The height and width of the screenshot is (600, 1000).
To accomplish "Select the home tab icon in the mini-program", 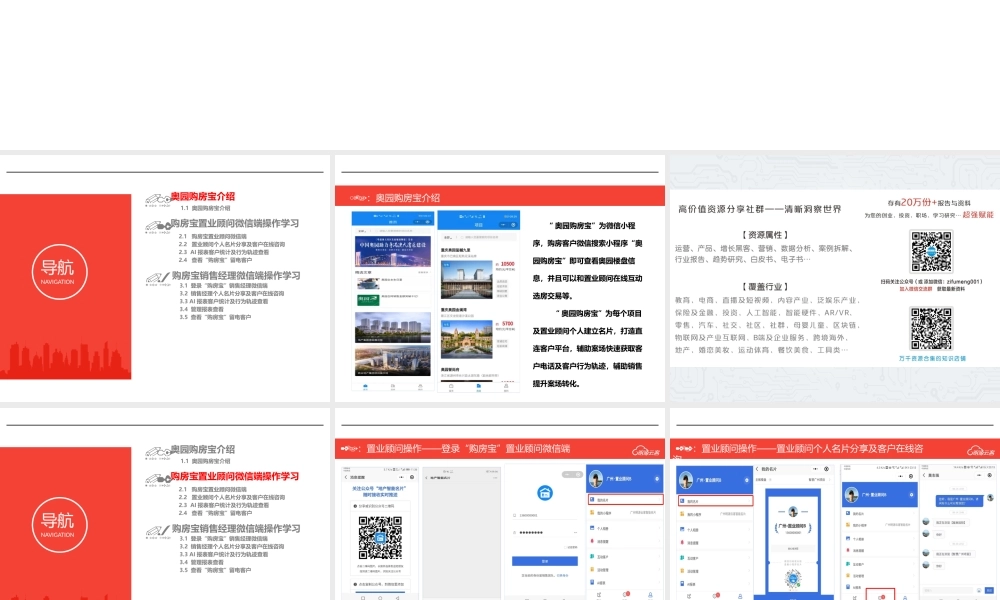I will (x=364, y=386).
